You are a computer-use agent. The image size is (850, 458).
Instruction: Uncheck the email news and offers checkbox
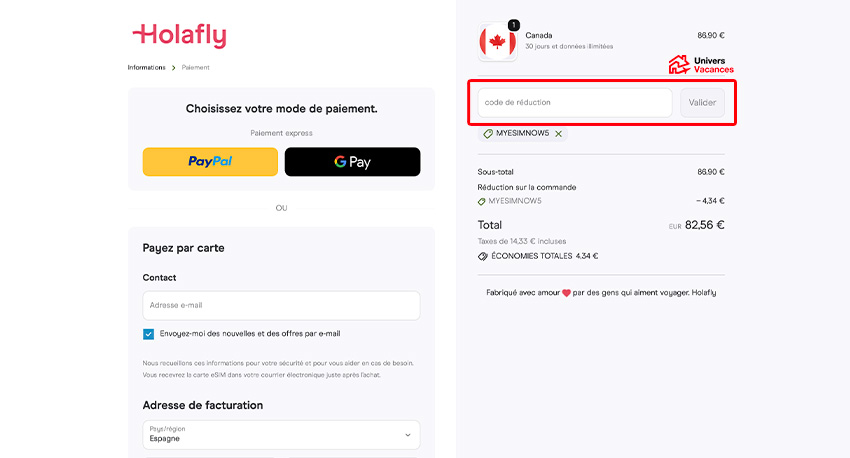(149, 334)
